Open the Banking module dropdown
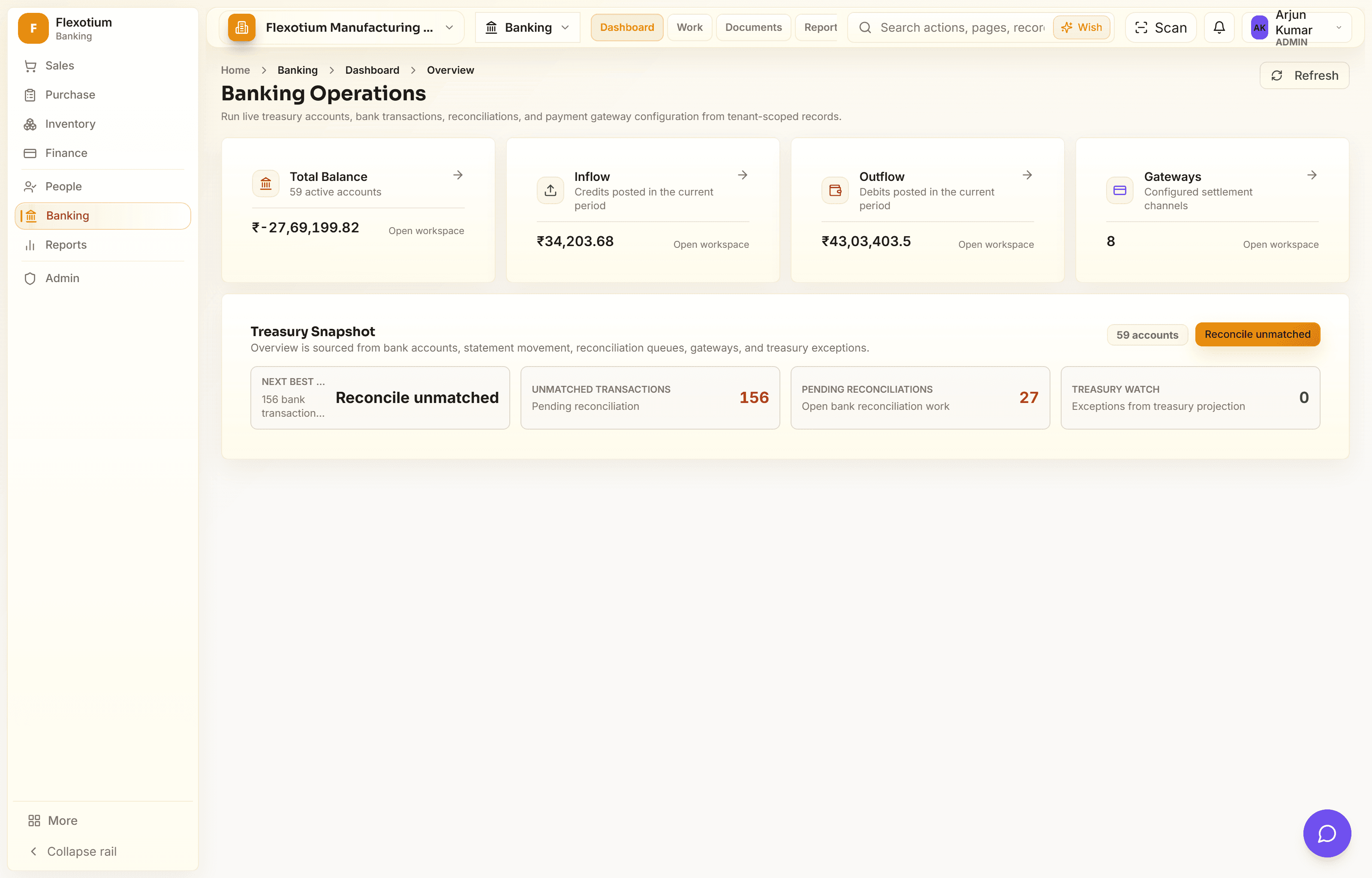 pos(527,27)
